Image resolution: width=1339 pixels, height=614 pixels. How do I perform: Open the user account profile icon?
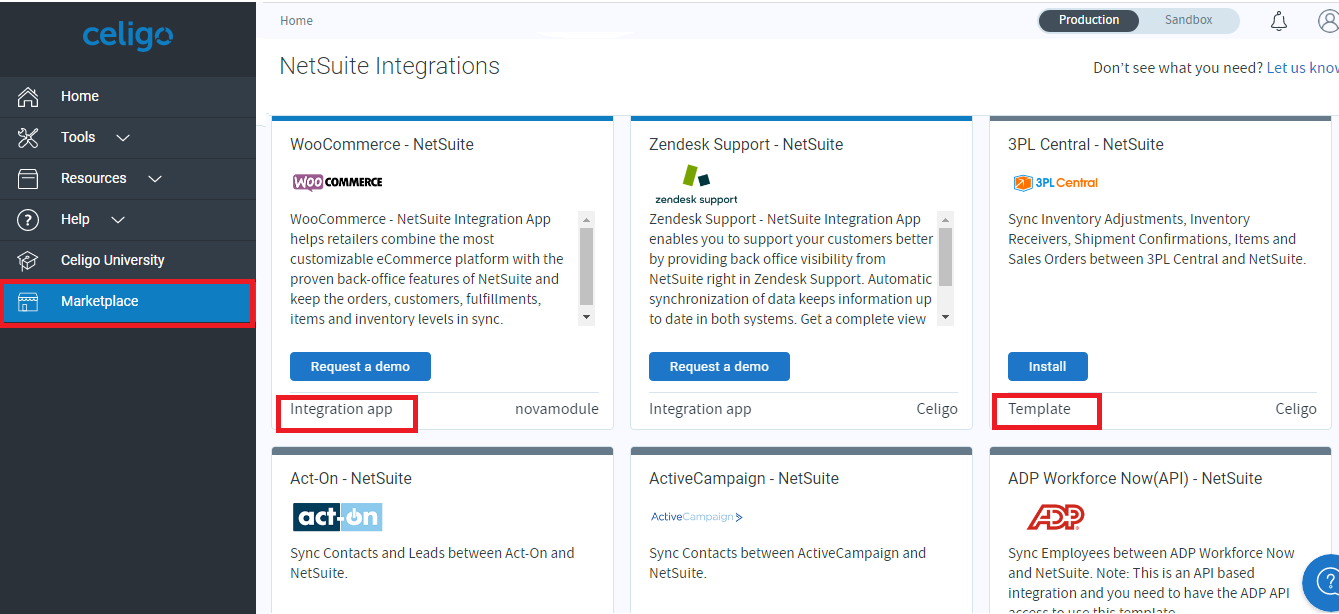(x=1329, y=21)
